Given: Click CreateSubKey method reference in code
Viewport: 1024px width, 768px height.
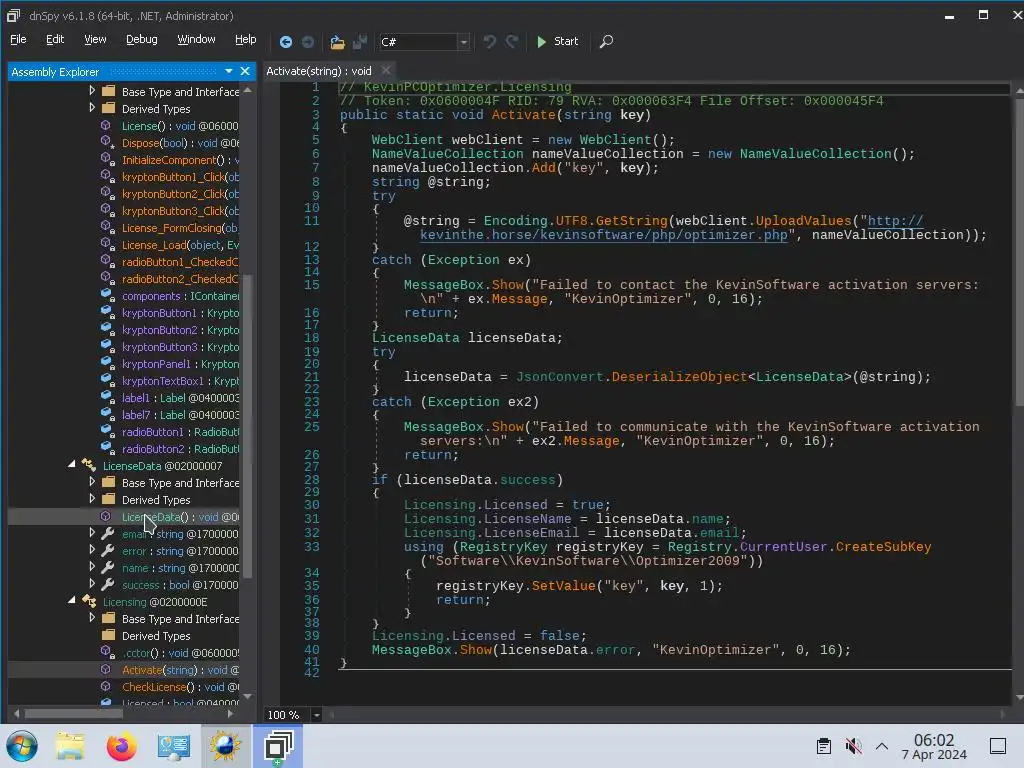Looking at the screenshot, I should 883,547.
